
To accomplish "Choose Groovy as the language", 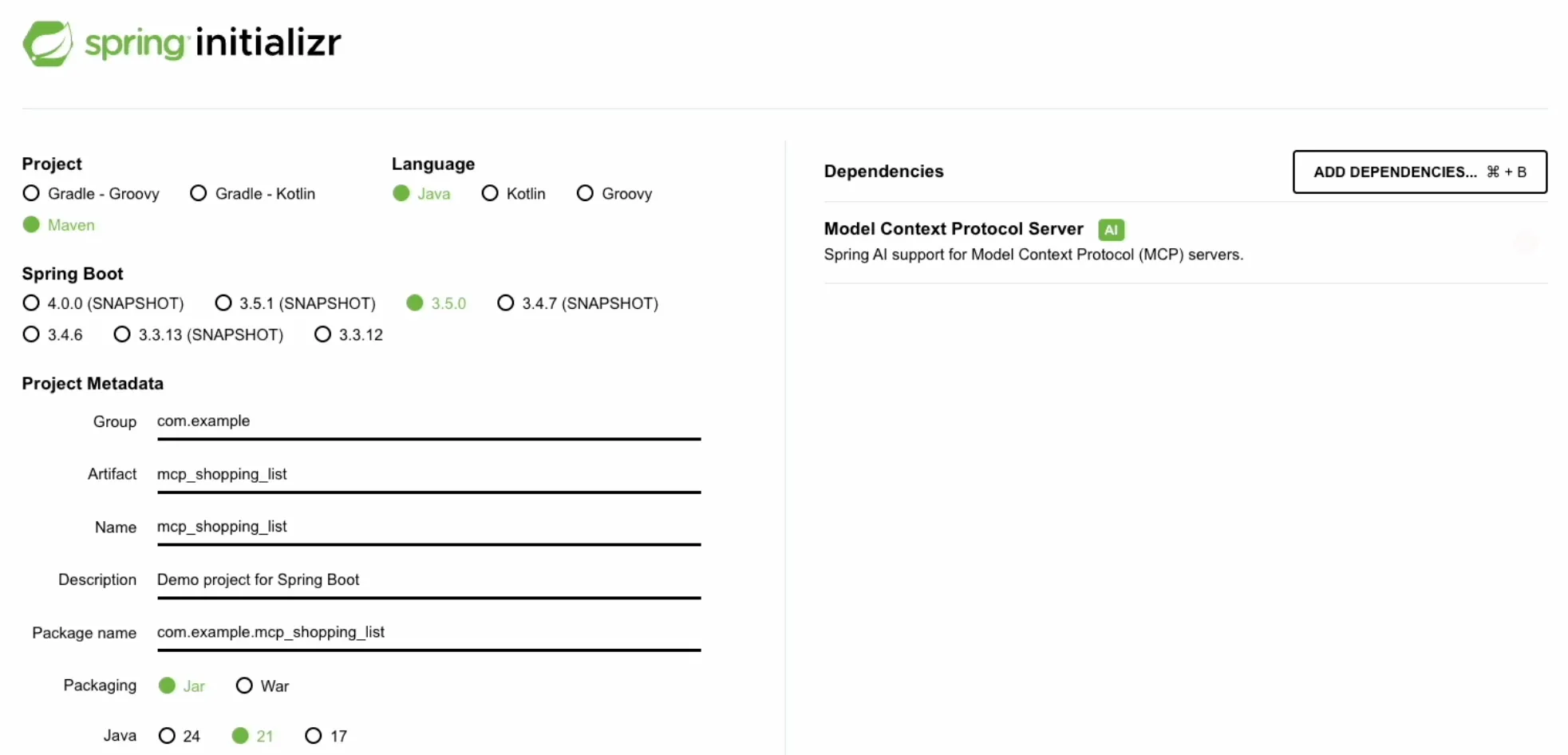I will (585, 193).
